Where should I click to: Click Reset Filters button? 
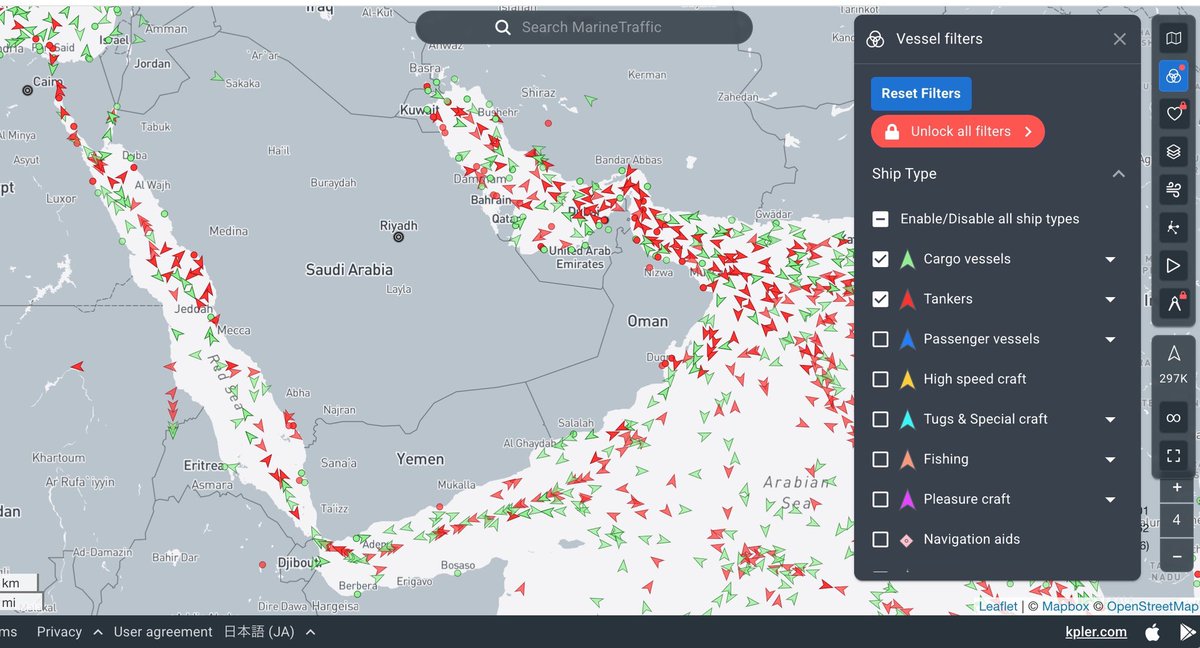[x=921, y=93]
